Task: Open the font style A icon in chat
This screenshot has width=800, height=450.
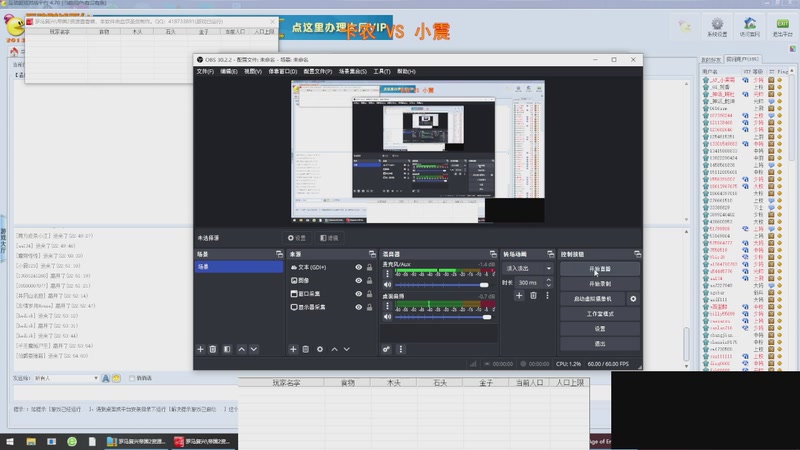Action: coord(106,379)
